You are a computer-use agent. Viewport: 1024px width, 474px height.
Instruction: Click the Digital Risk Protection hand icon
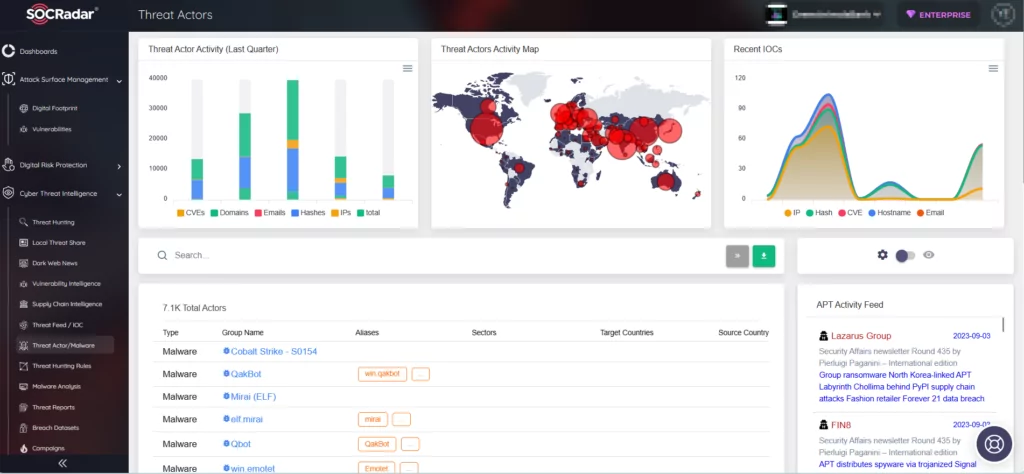coord(8,165)
